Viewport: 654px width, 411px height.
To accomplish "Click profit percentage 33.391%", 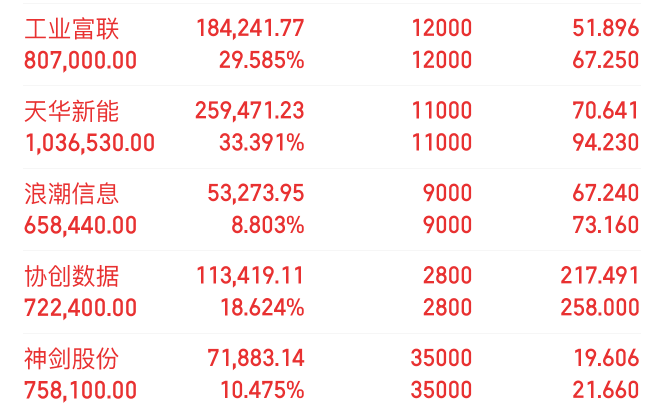I will coord(262,143).
